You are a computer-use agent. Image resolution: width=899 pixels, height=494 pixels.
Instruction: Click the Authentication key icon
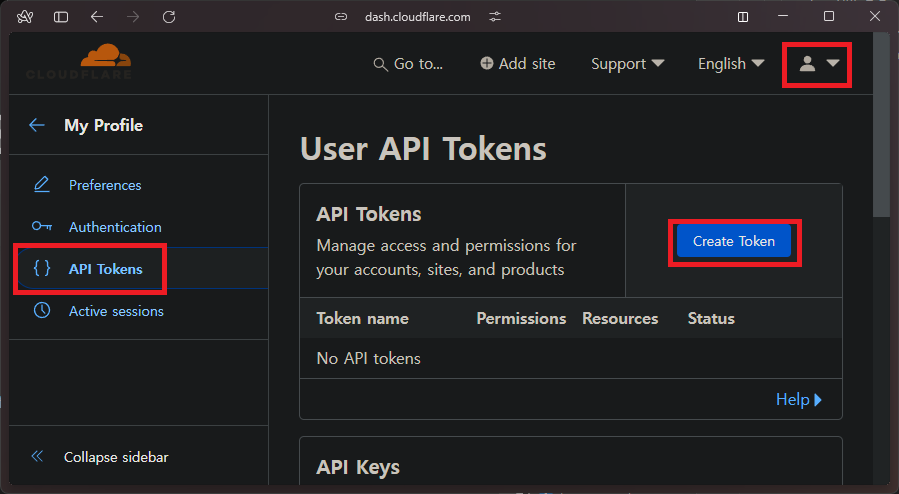point(42,226)
